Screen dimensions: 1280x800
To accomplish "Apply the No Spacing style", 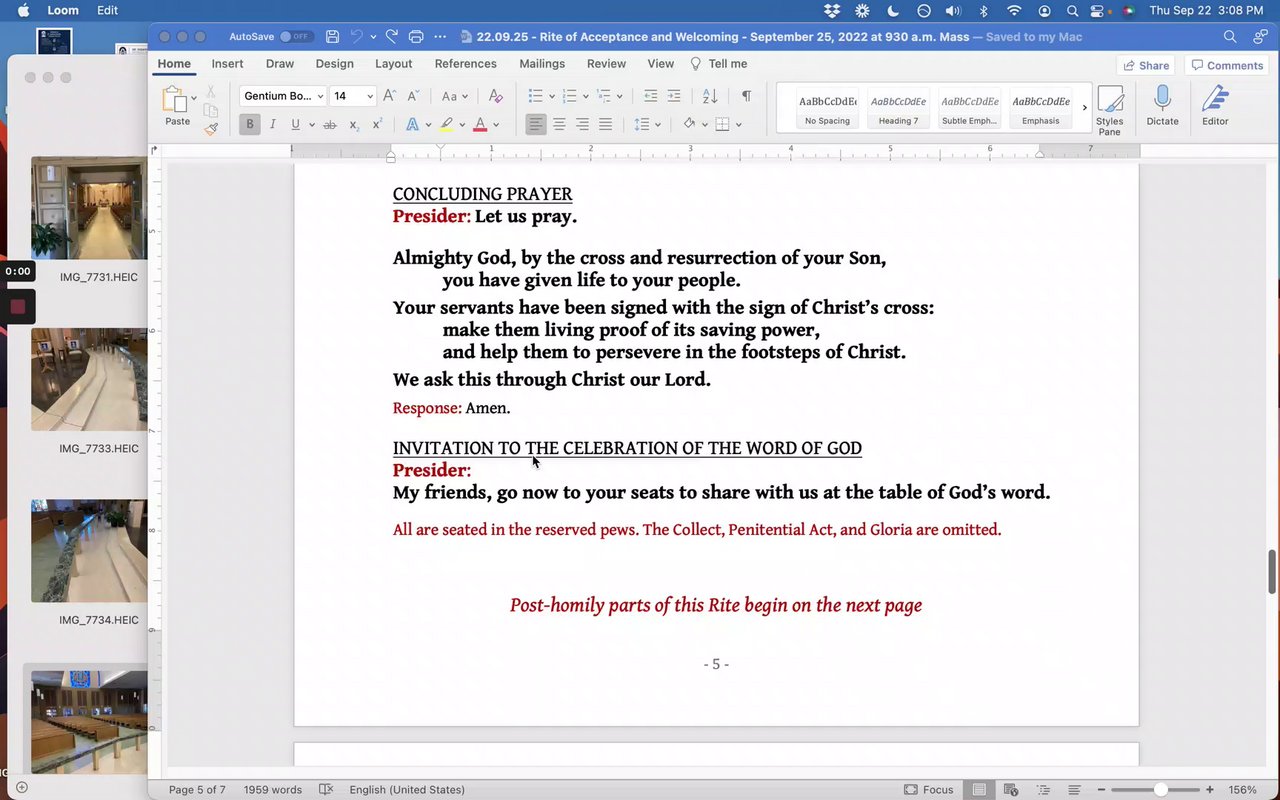I will 827,108.
